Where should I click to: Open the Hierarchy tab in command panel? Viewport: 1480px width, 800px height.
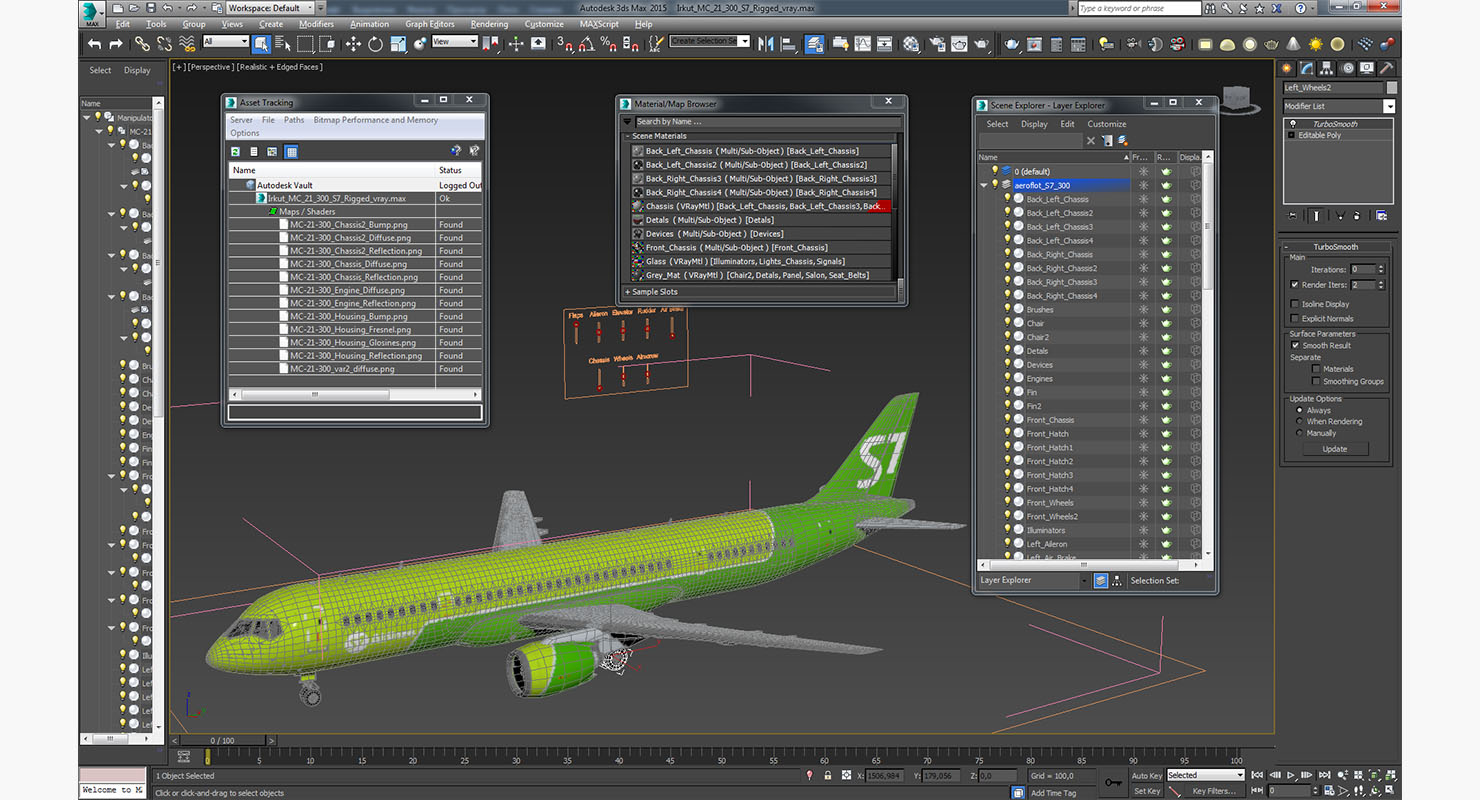pyautogui.click(x=1326, y=68)
